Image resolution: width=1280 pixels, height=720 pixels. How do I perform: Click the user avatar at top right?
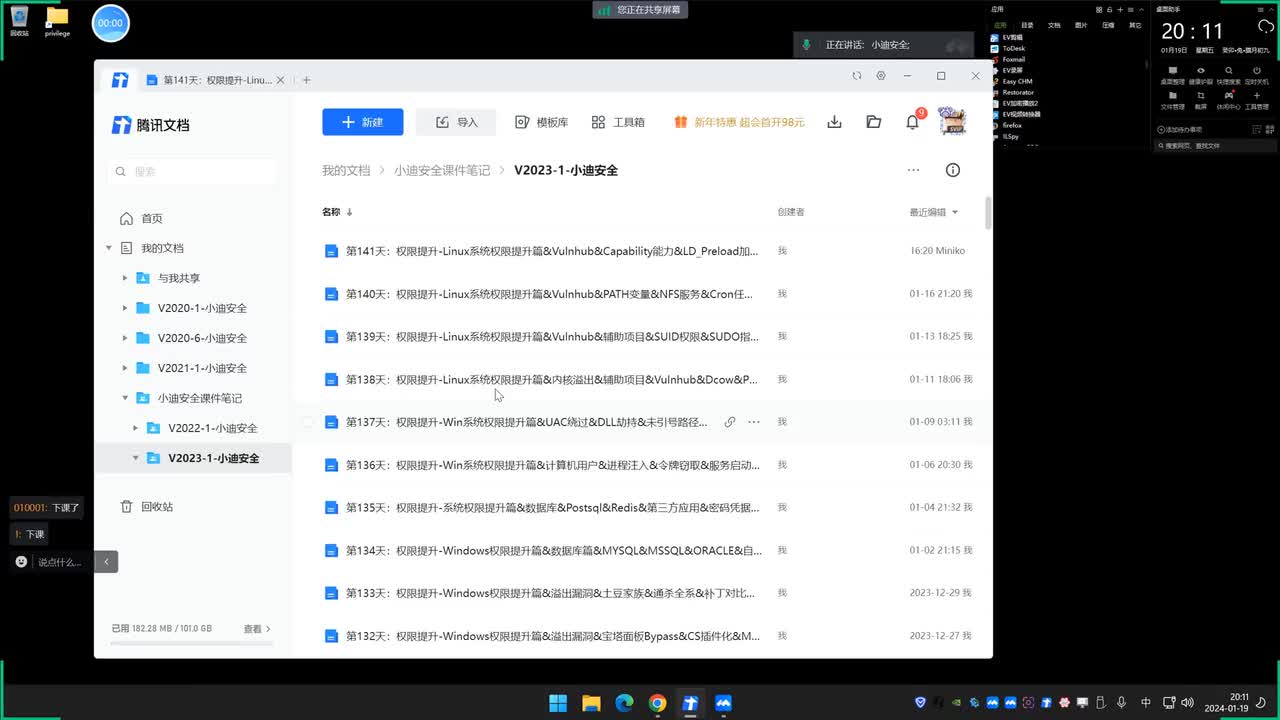pos(952,121)
